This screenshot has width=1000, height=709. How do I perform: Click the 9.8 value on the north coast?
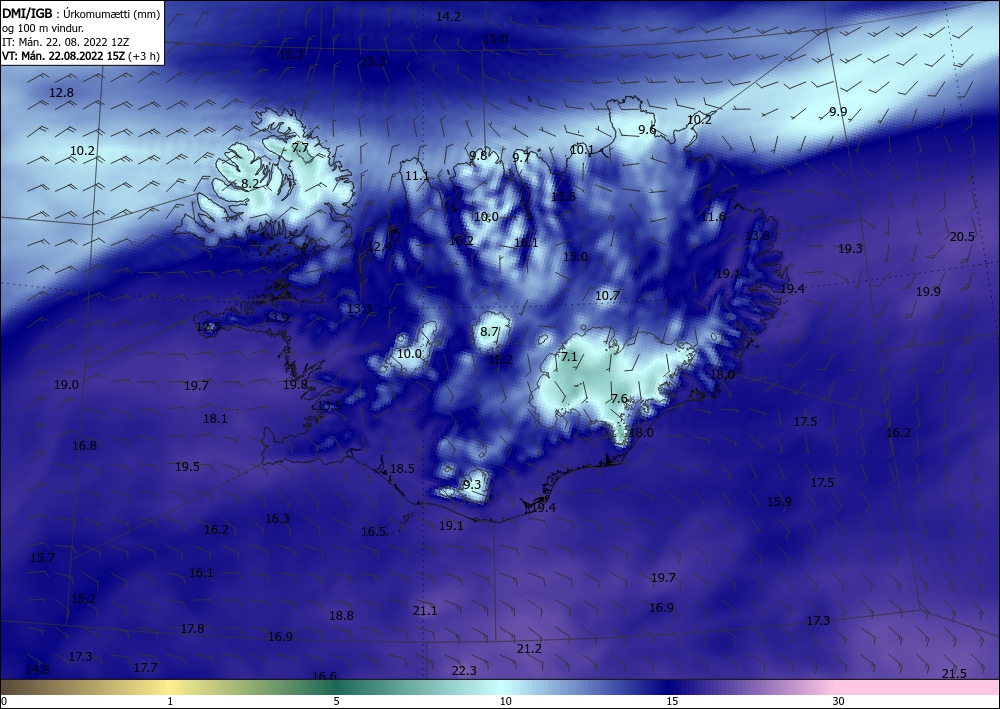[x=478, y=156]
